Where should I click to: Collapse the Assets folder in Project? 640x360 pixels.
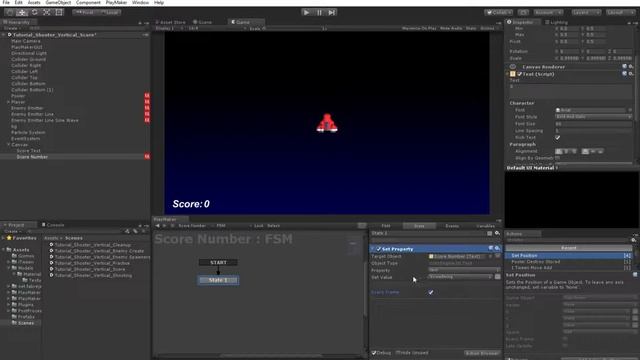pyautogui.click(x=4, y=249)
